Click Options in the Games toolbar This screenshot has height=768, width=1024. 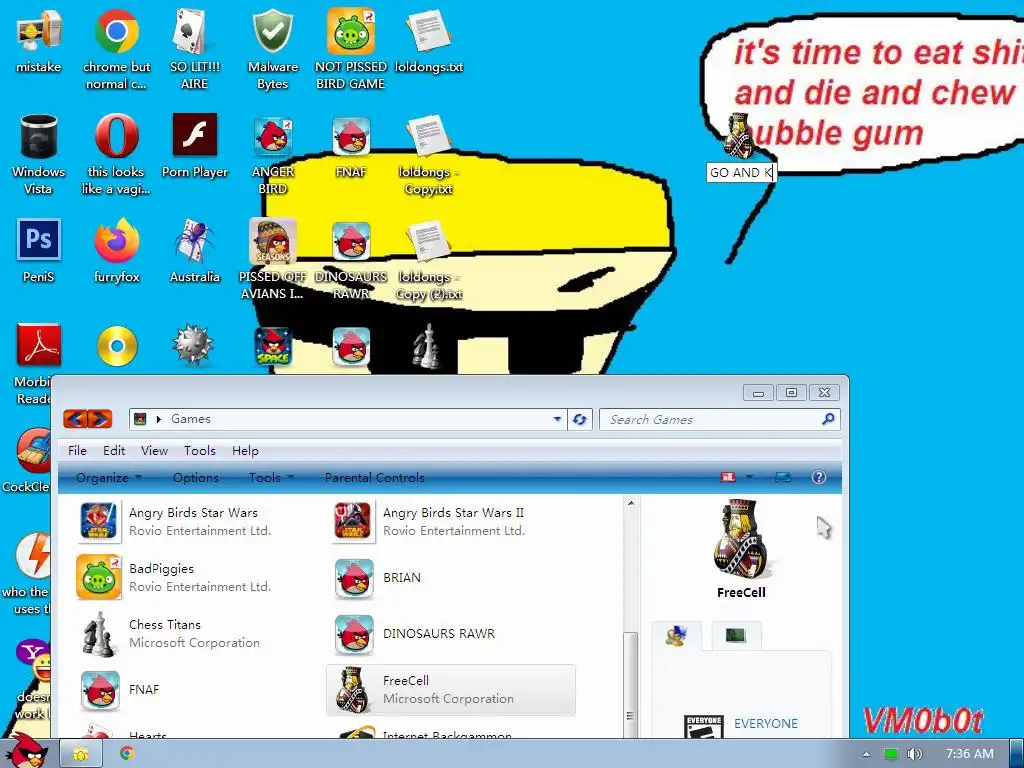(196, 477)
